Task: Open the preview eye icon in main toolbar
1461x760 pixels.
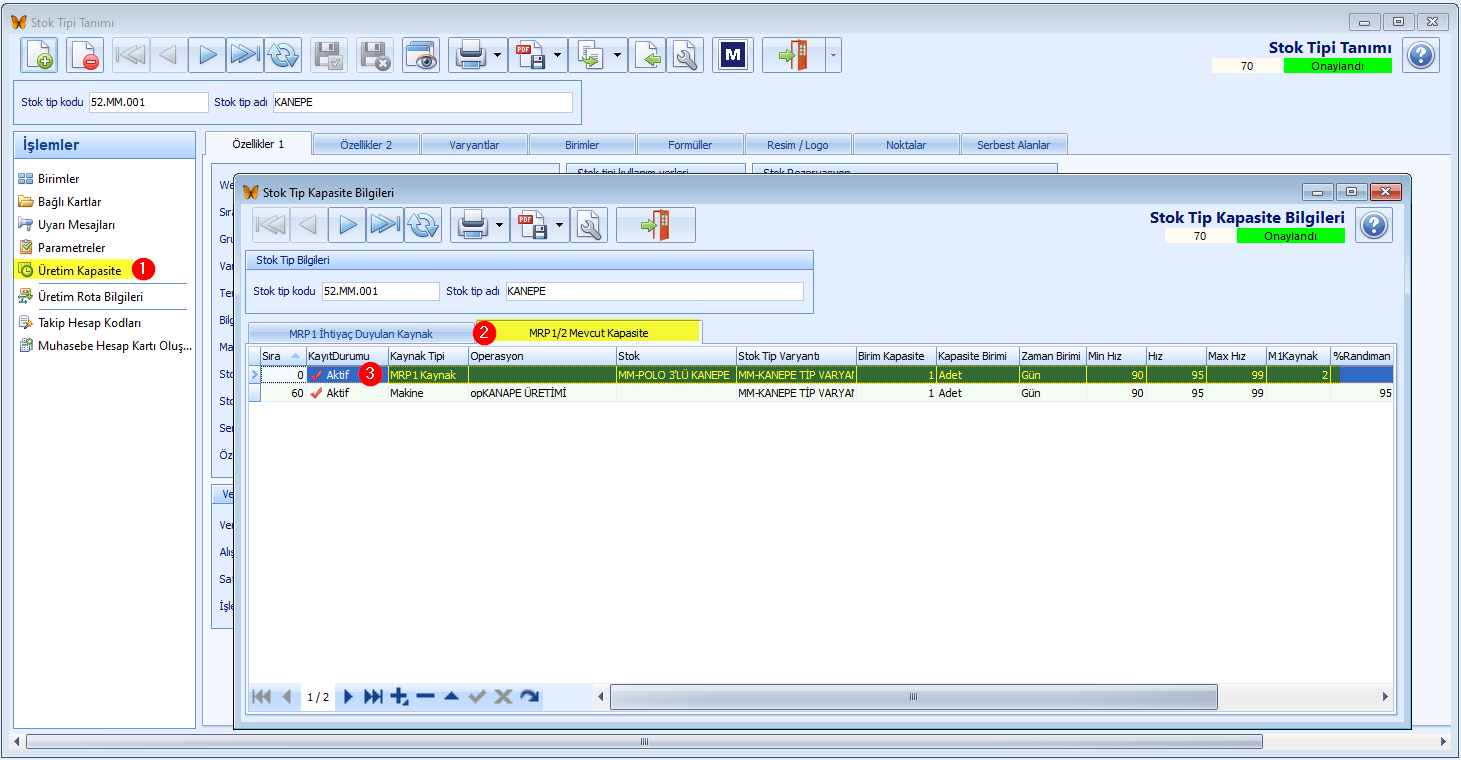Action: (x=422, y=55)
